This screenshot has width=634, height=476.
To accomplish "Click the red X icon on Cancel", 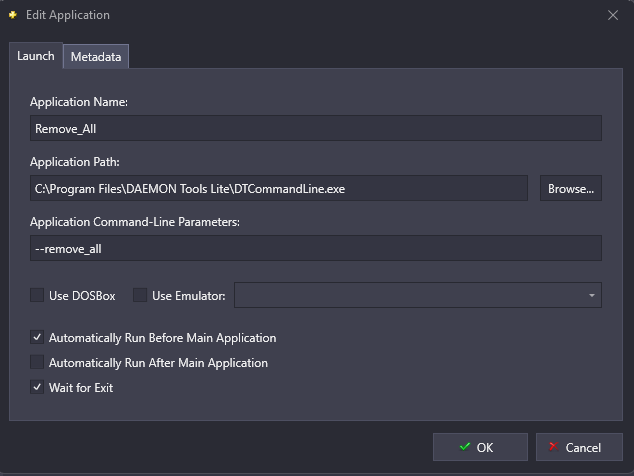I will click(554, 447).
